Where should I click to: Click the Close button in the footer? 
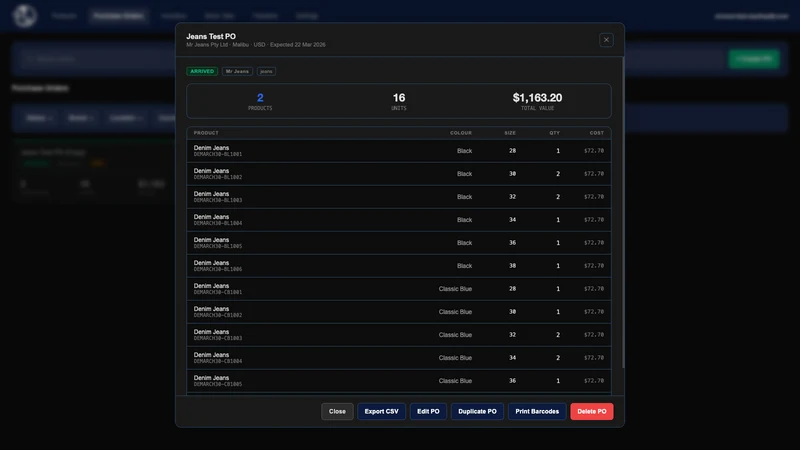click(x=337, y=411)
